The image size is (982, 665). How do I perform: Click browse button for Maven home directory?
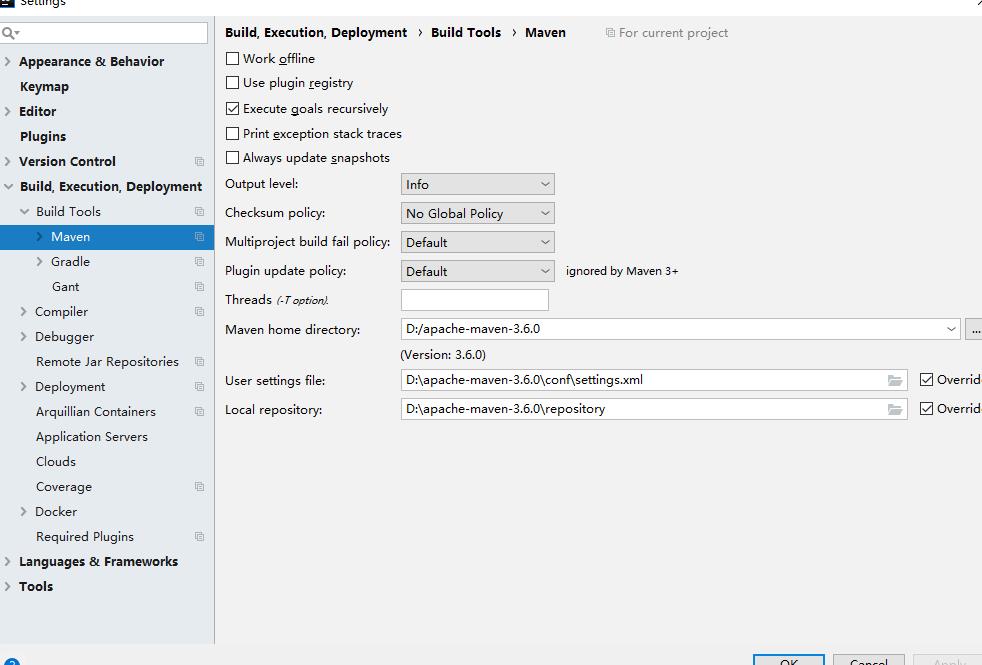974,329
